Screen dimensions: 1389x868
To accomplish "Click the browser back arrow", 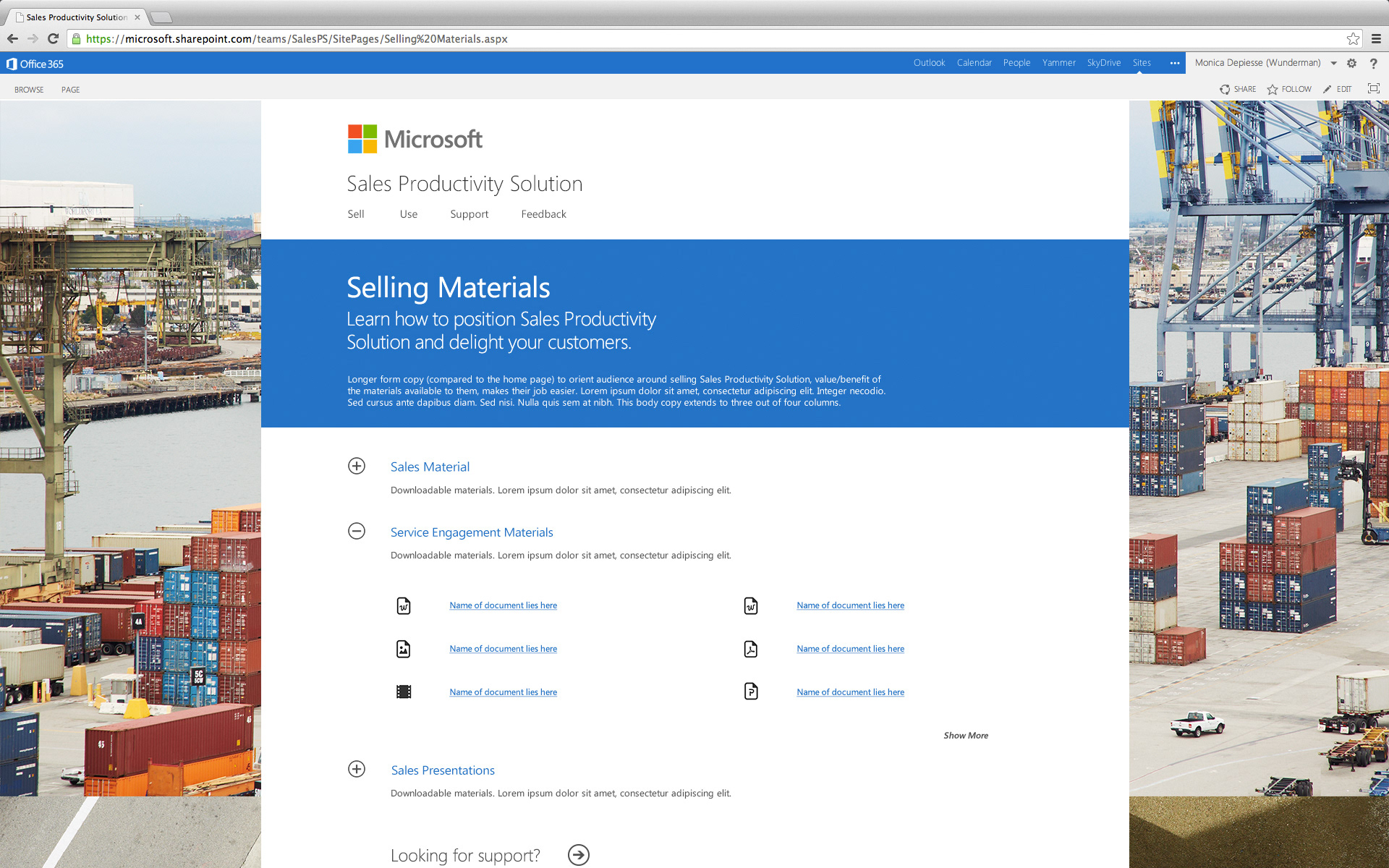I will click(12, 39).
